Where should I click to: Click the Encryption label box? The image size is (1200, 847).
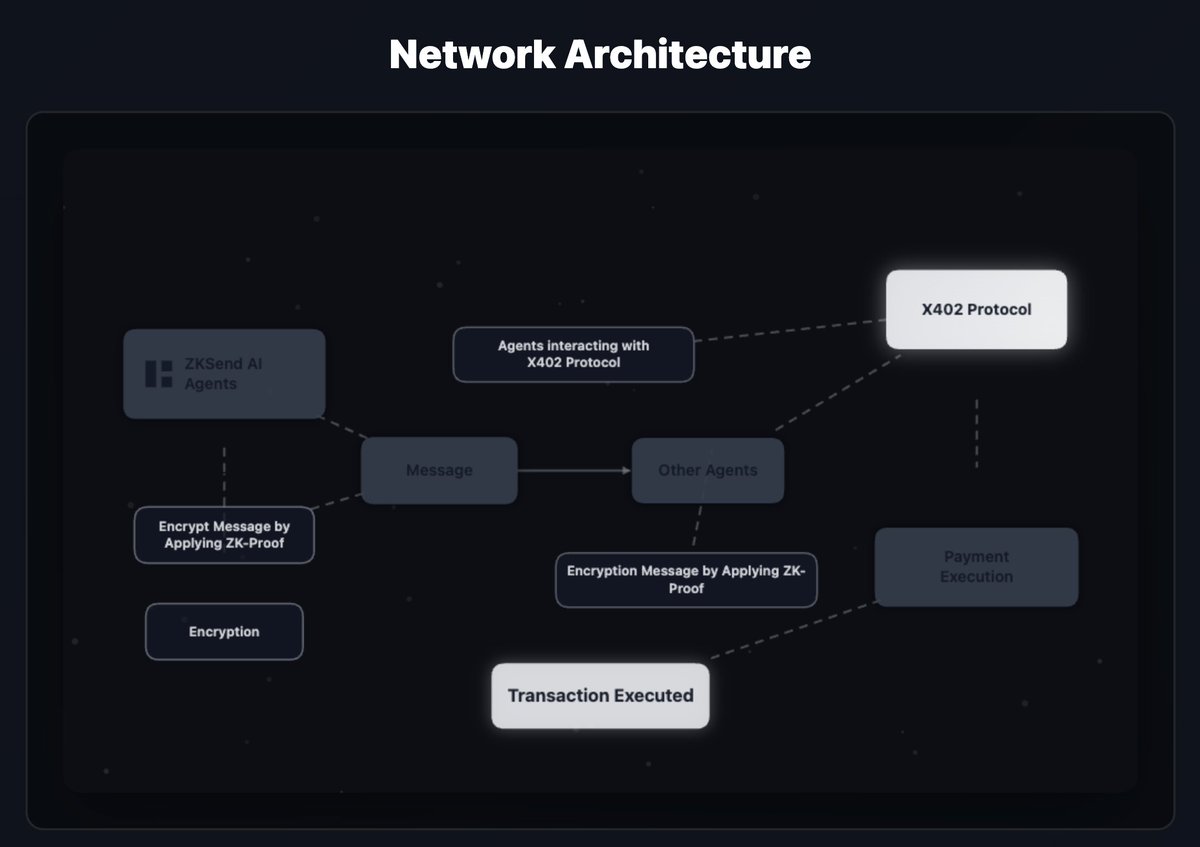(224, 631)
